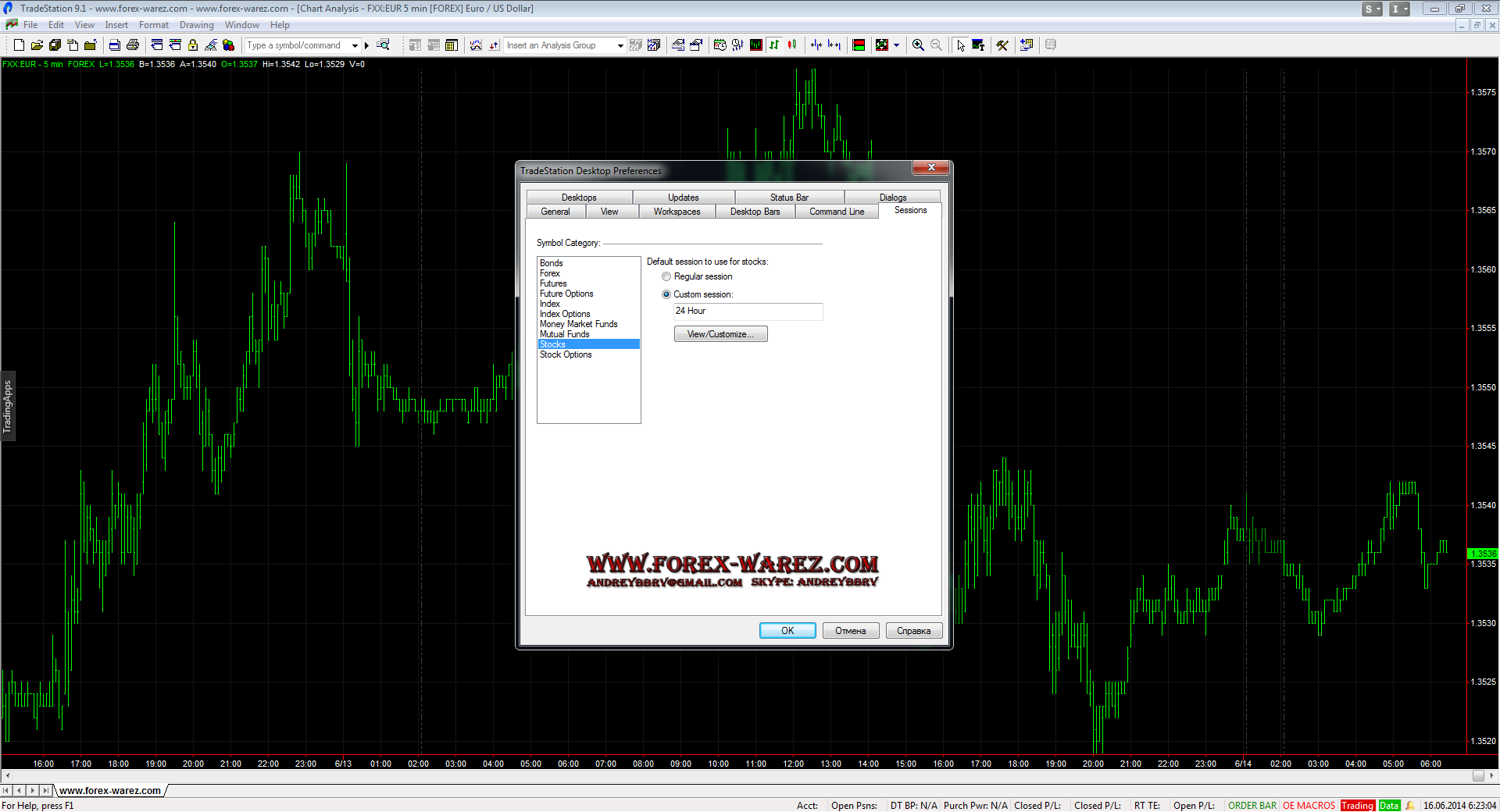This screenshot has height=812, width=1500.
Task: Click the hammer tools icon
Action: click(1002, 45)
